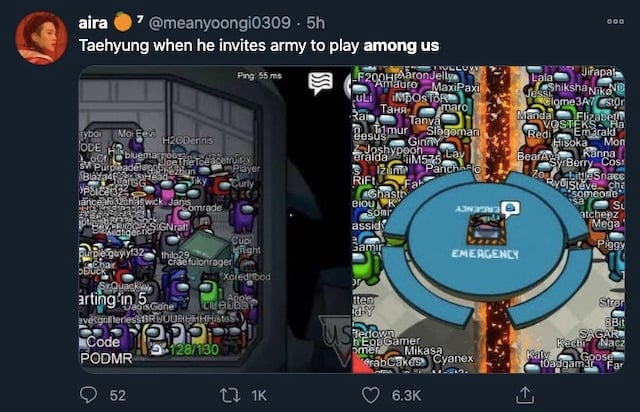Open the share upload icon
The image size is (640, 412).
click(525, 395)
